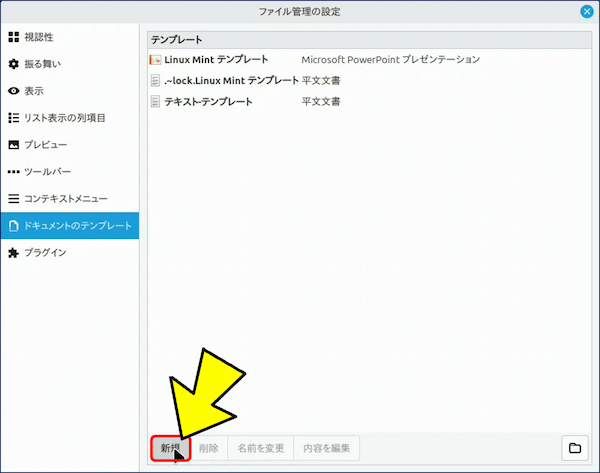Click the 削除 button

[x=209, y=448]
